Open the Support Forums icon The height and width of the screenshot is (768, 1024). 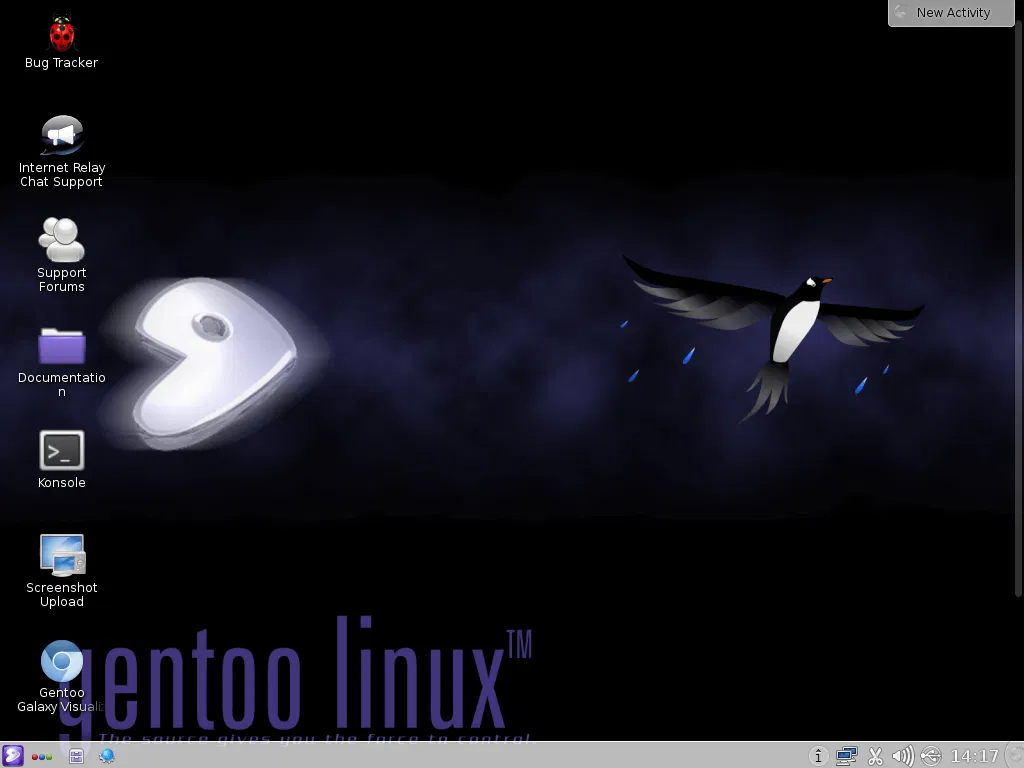61,240
